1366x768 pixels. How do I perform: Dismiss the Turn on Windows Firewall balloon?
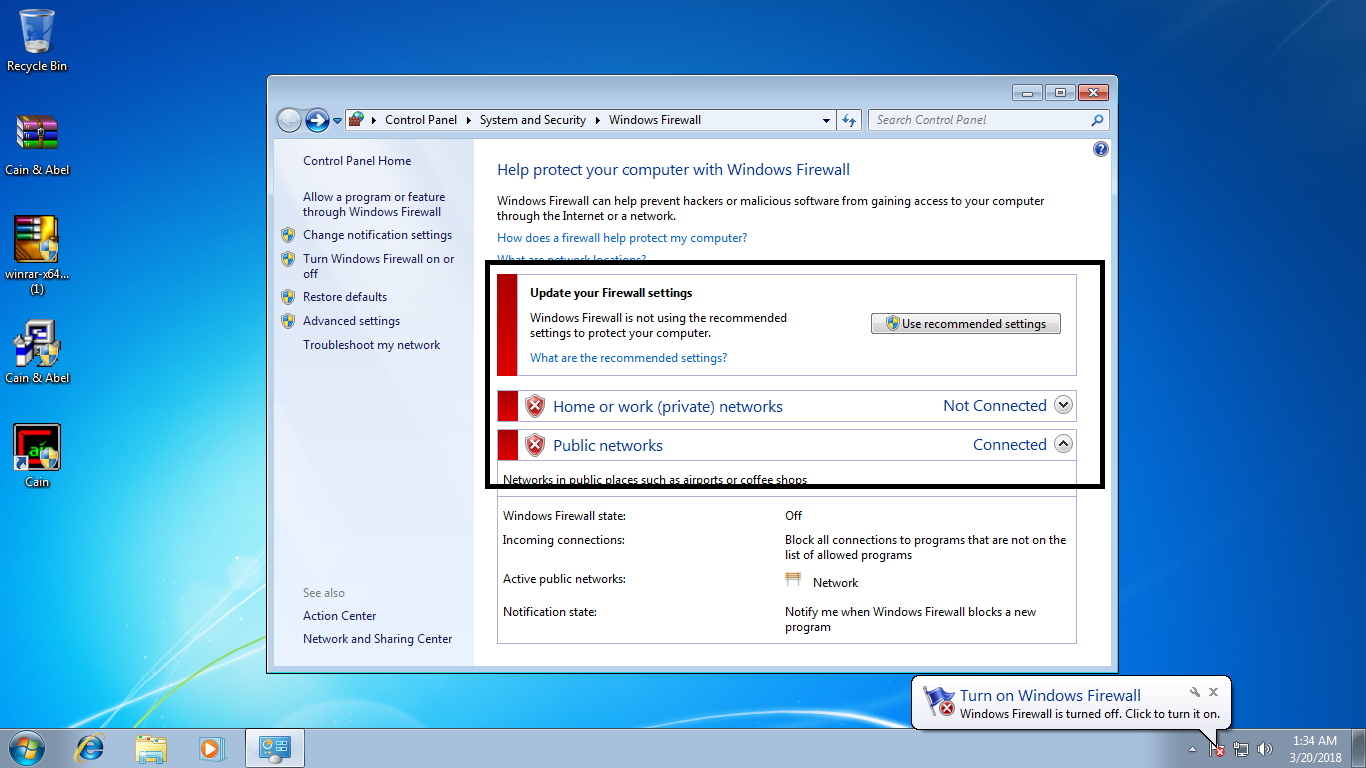[x=1213, y=692]
